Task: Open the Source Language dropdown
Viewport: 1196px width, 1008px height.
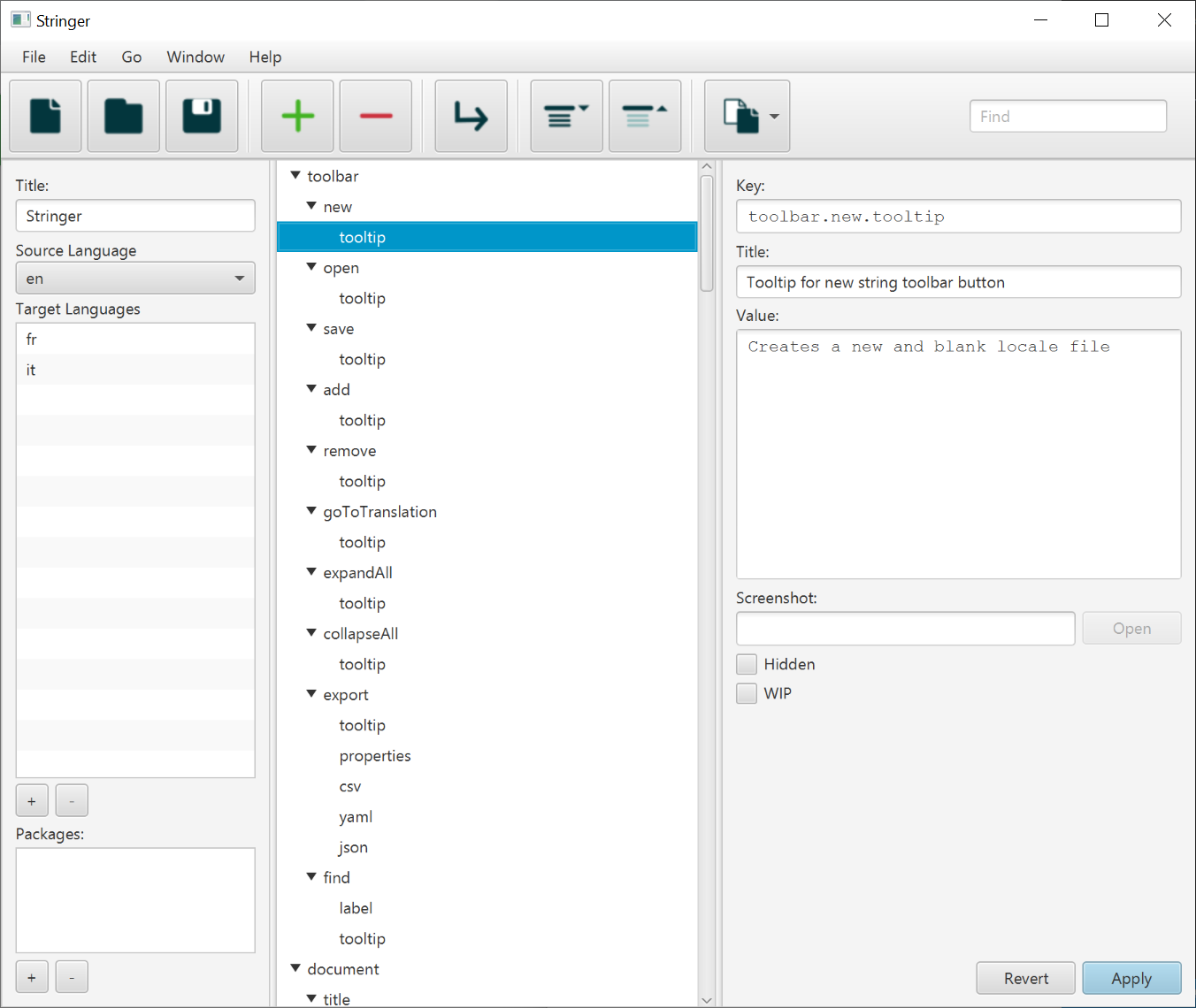Action: (x=135, y=279)
